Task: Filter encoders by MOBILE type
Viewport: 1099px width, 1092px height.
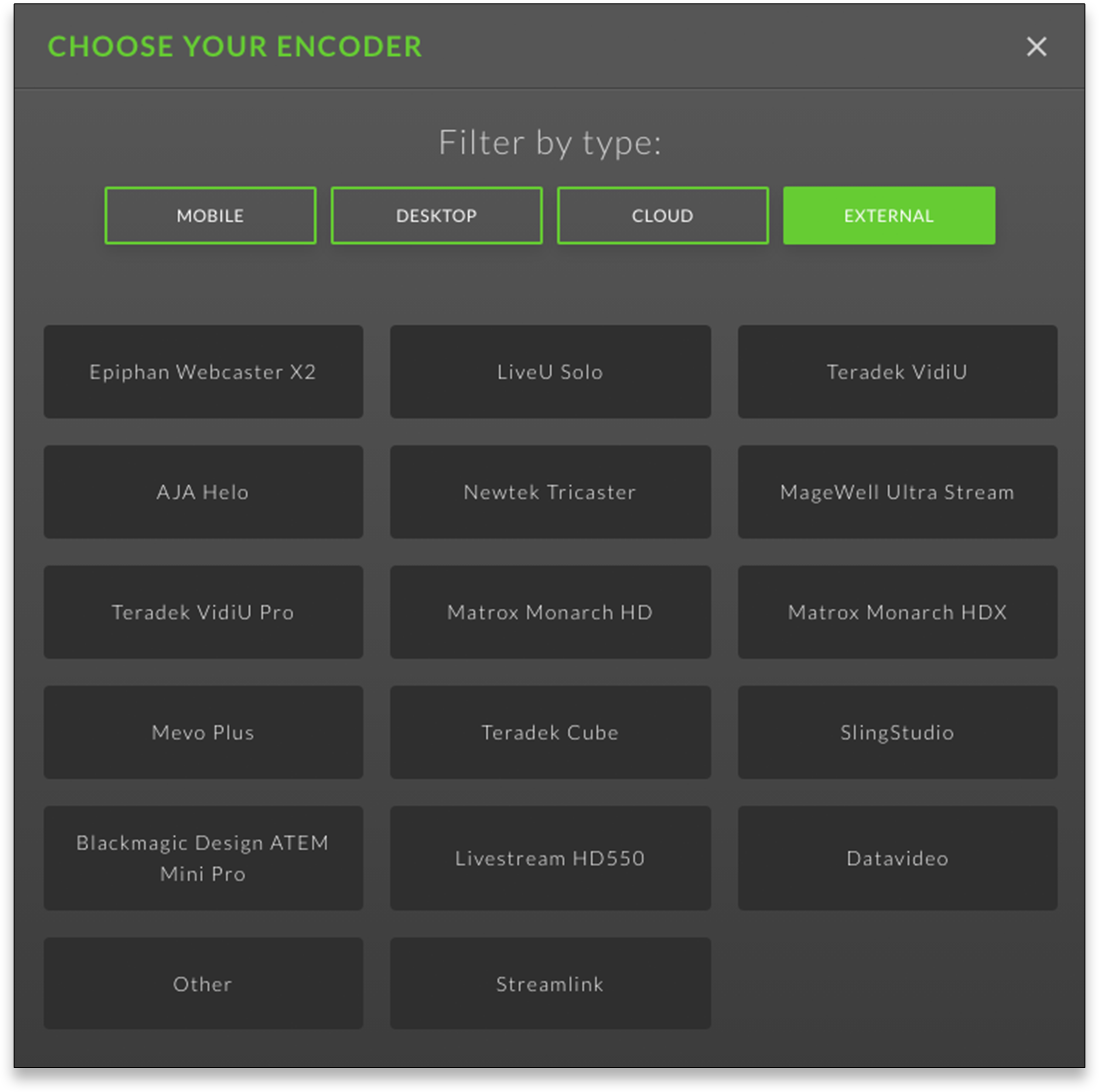Action: (210, 215)
